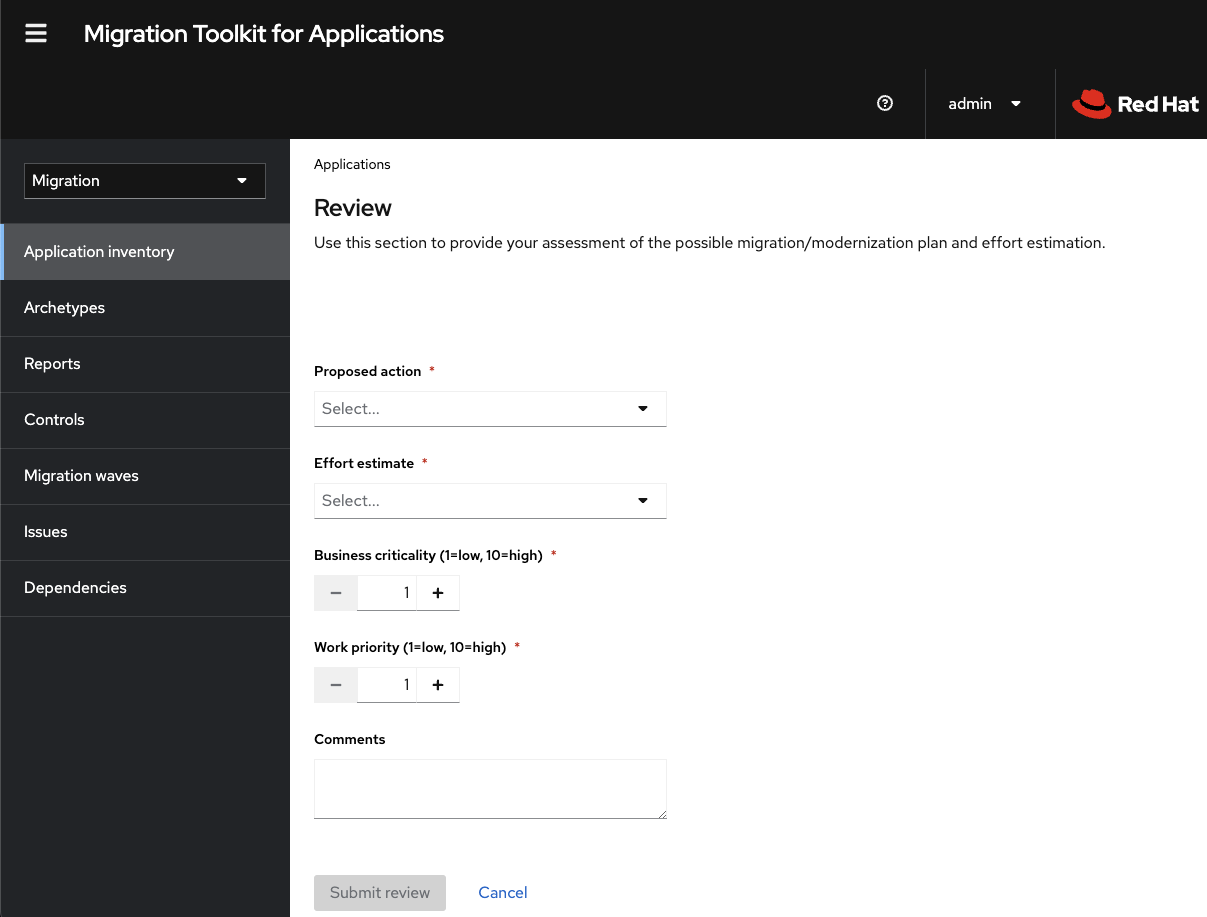The height and width of the screenshot is (917, 1207).
Task: Increase Business criticality with plus button
Action: click(438, 593)
